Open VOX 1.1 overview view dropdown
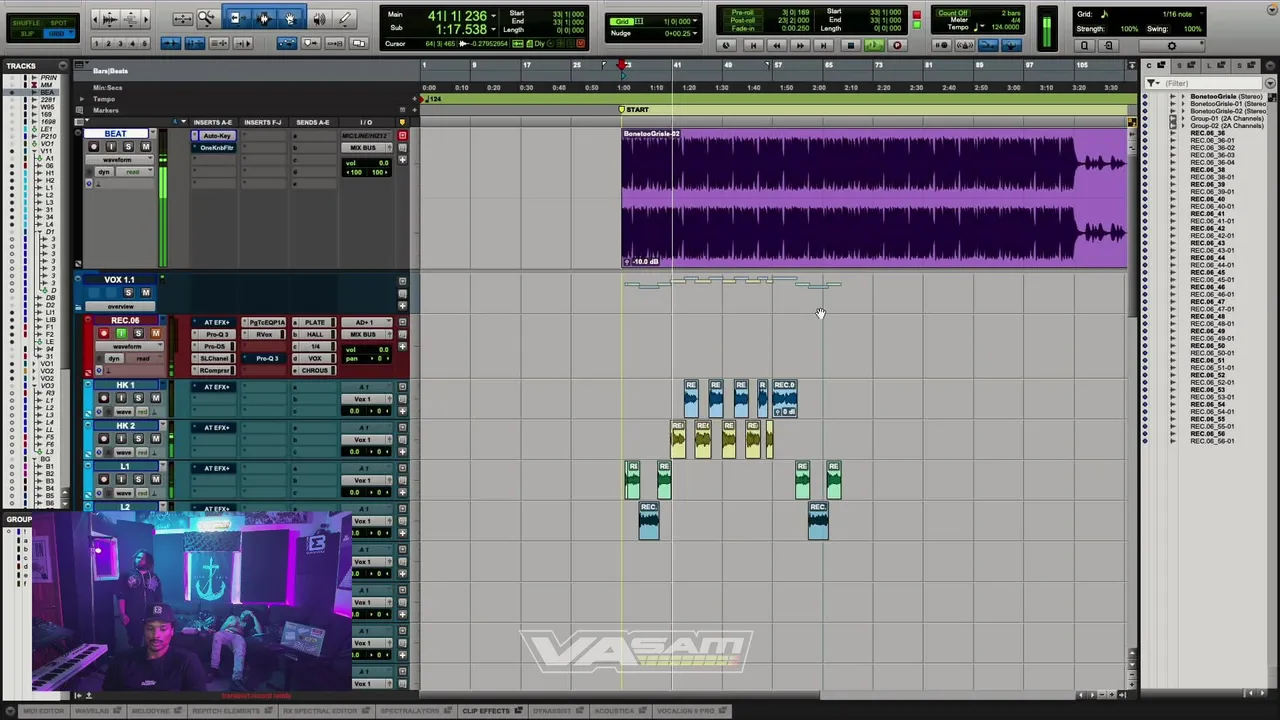The height and width of the screenshot is (720, 1280). click(x=120, y=306)
